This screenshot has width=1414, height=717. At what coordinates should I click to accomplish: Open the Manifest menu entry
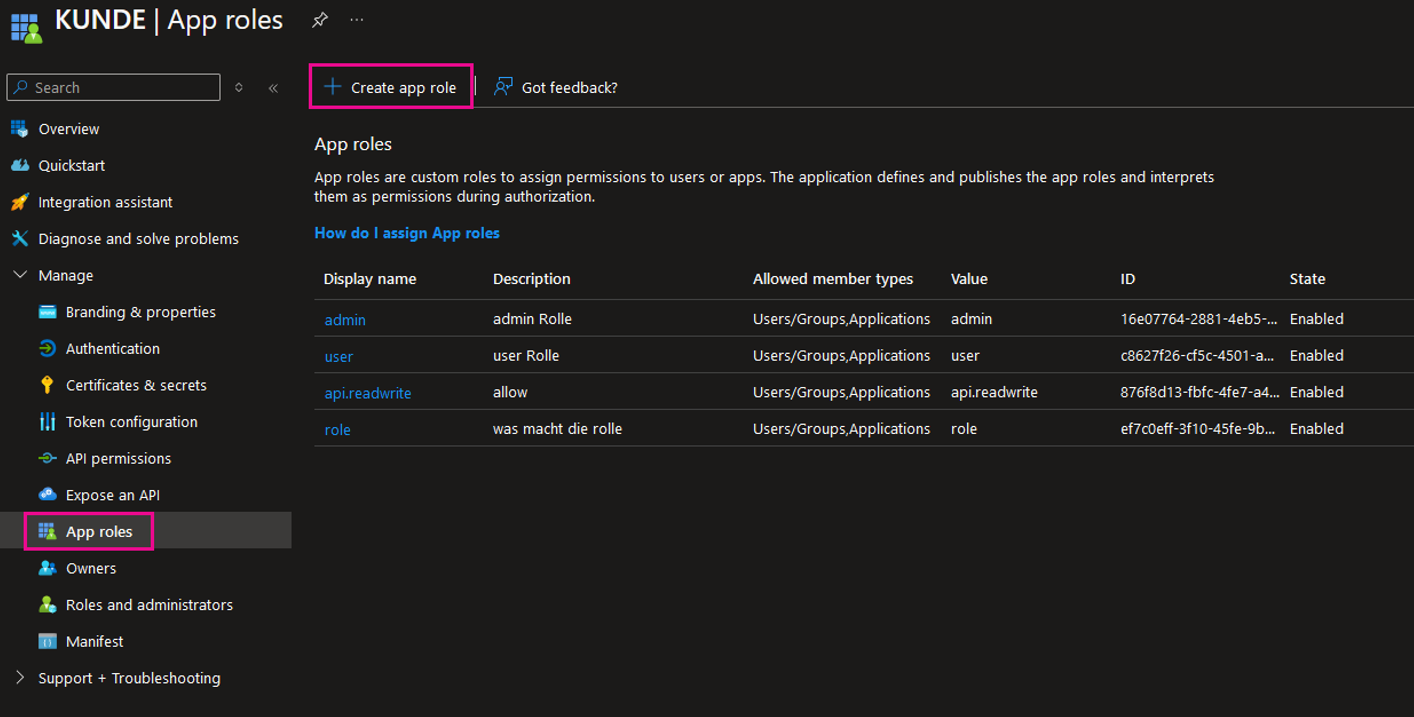coord(94,642)
